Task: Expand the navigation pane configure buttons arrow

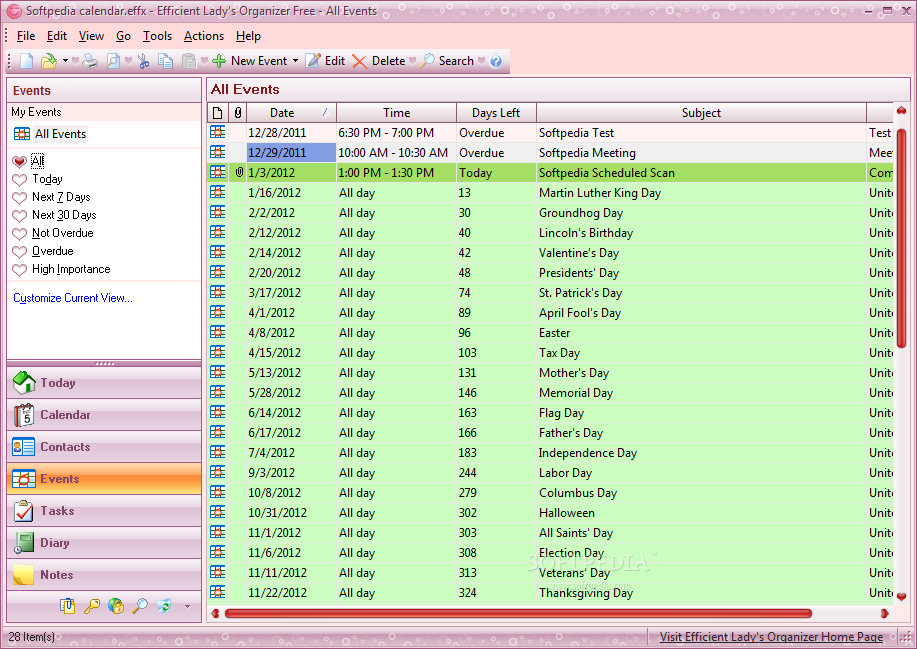Action: [x=187, y=606]
